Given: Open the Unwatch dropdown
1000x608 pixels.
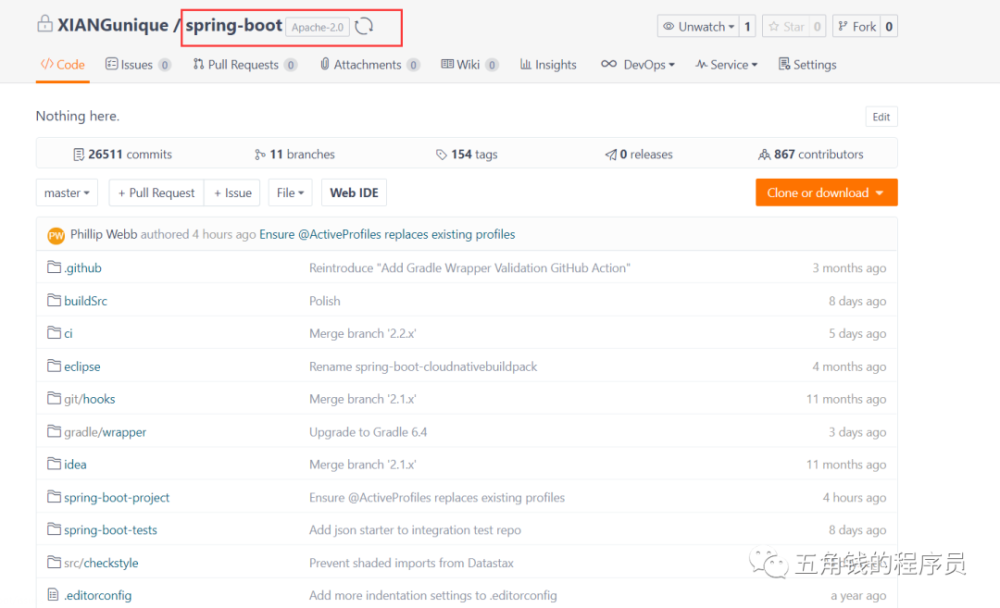Looking at the screenshot, I should point(698,26).
